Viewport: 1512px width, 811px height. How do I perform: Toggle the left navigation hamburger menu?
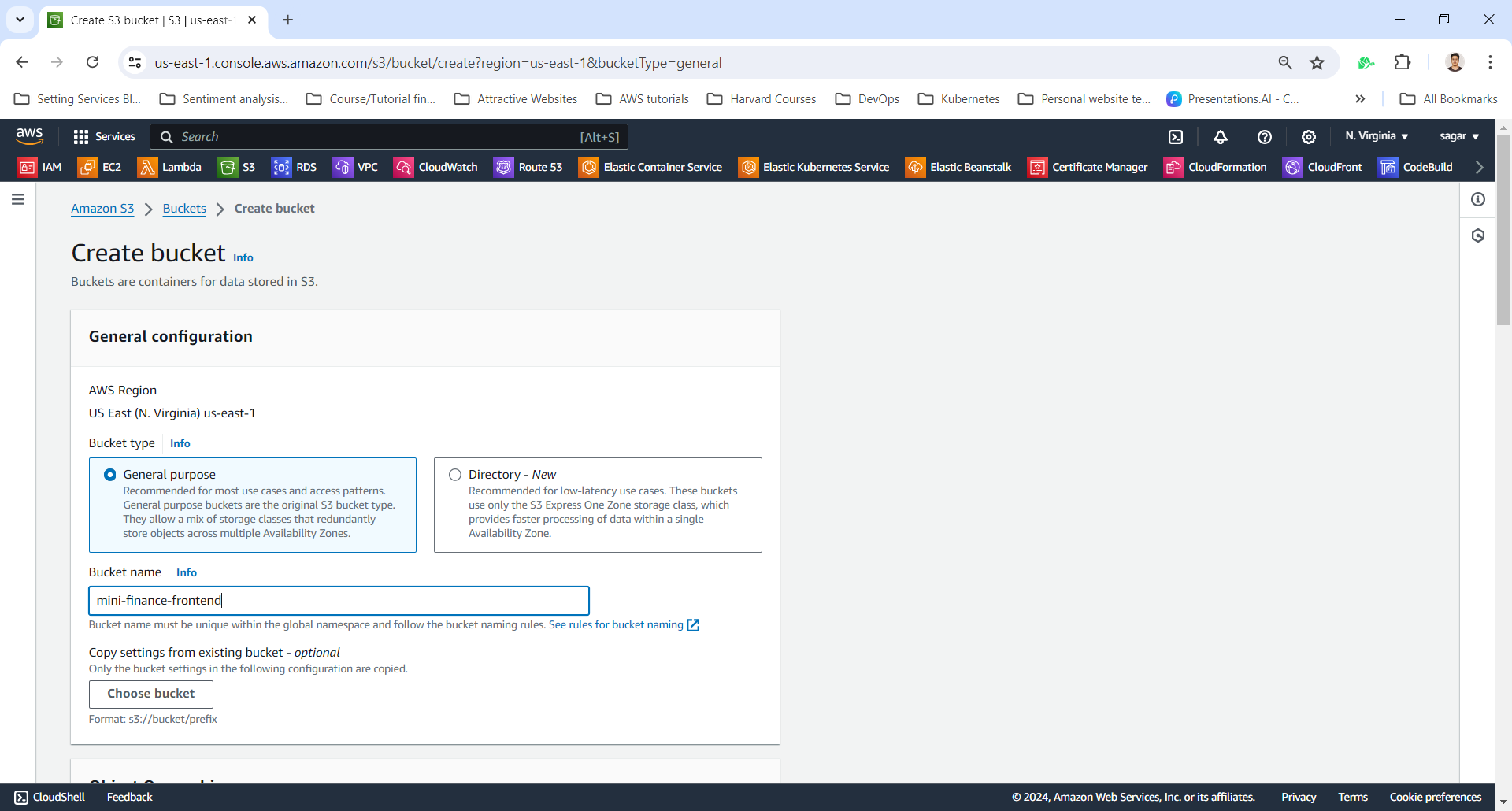(18, 200)
